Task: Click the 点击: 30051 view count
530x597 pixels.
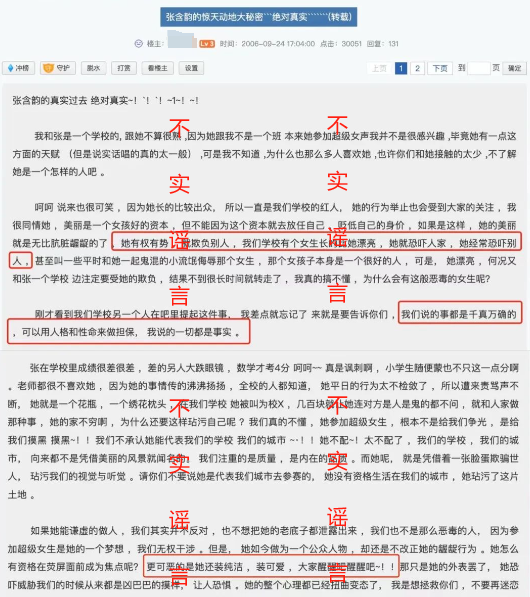Action: click(341, 44)
